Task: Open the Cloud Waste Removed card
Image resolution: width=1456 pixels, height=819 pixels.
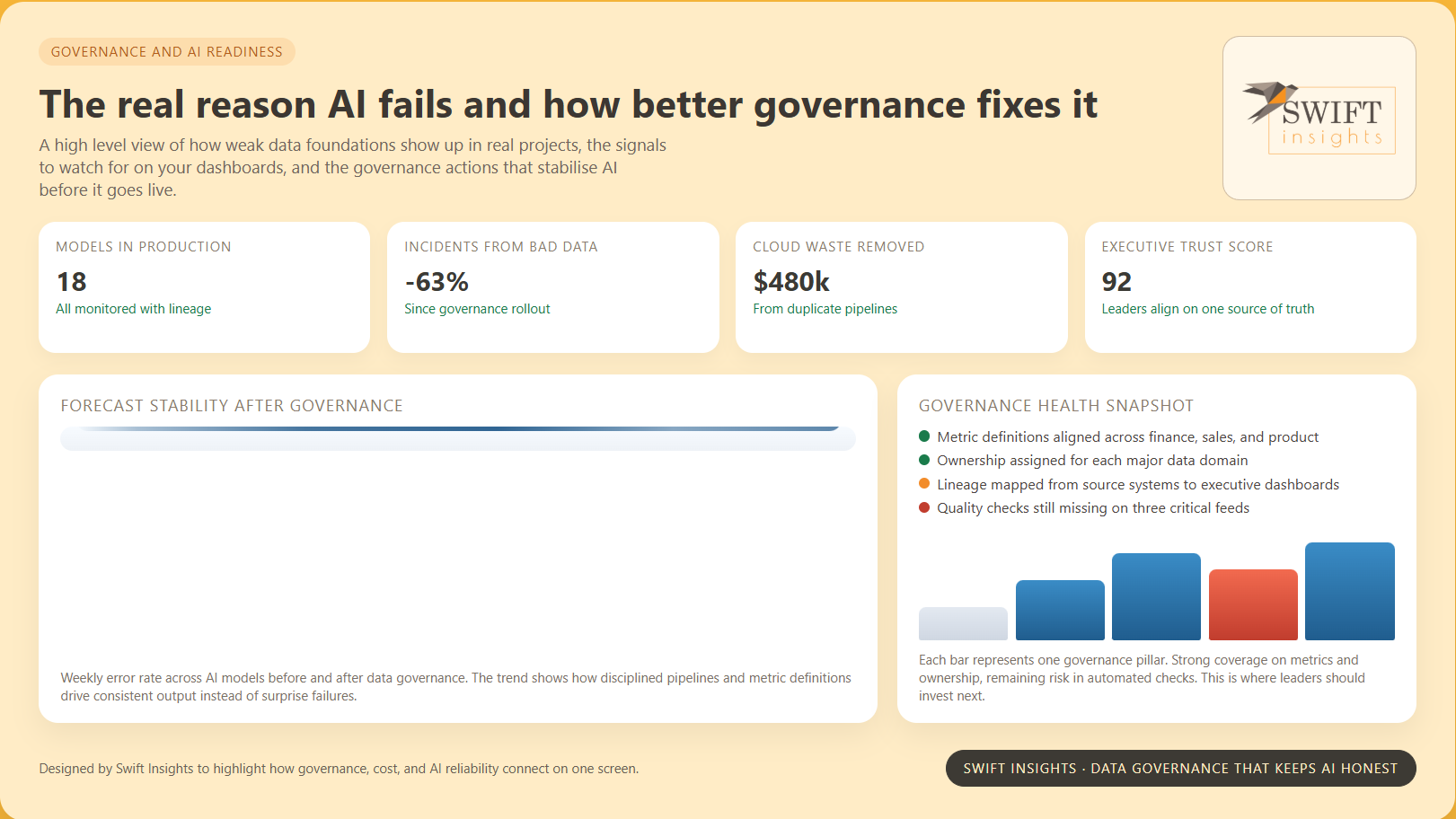Action: click(x=901, y=287)
